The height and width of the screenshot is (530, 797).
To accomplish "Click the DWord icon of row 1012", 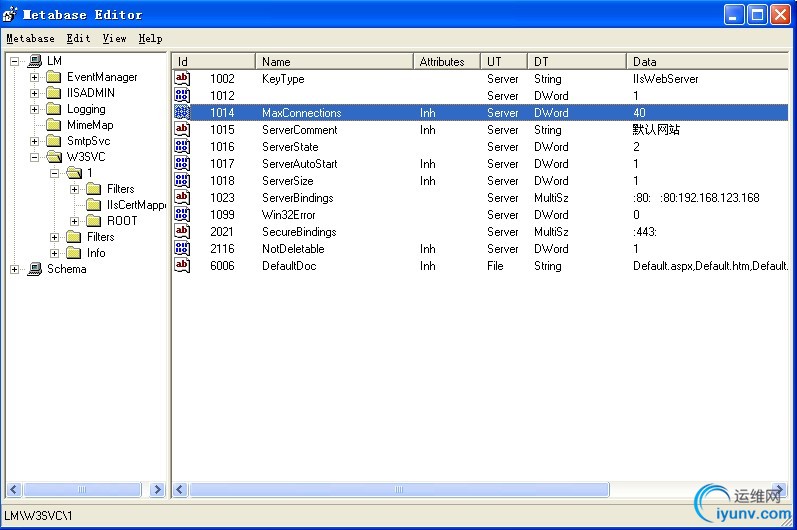I will pyautogui.click(x=182, y=96).
